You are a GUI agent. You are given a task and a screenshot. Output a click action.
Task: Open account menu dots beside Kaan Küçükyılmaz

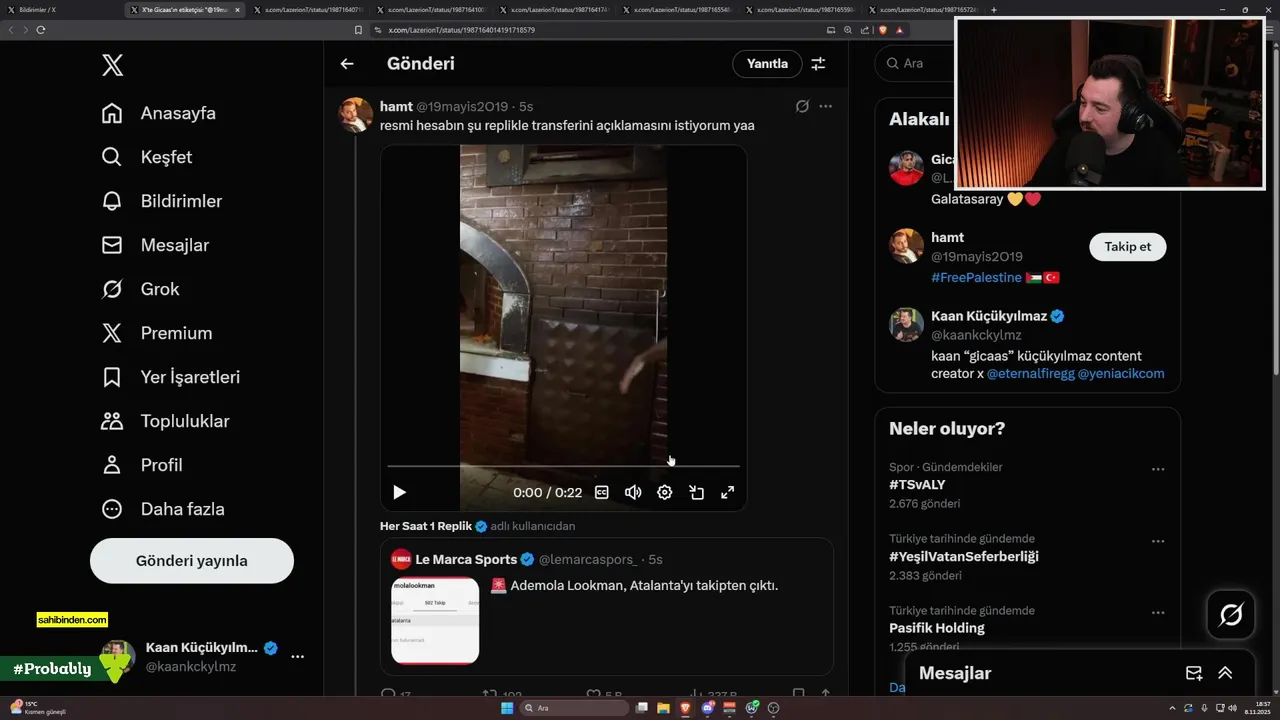coord(297,657)
